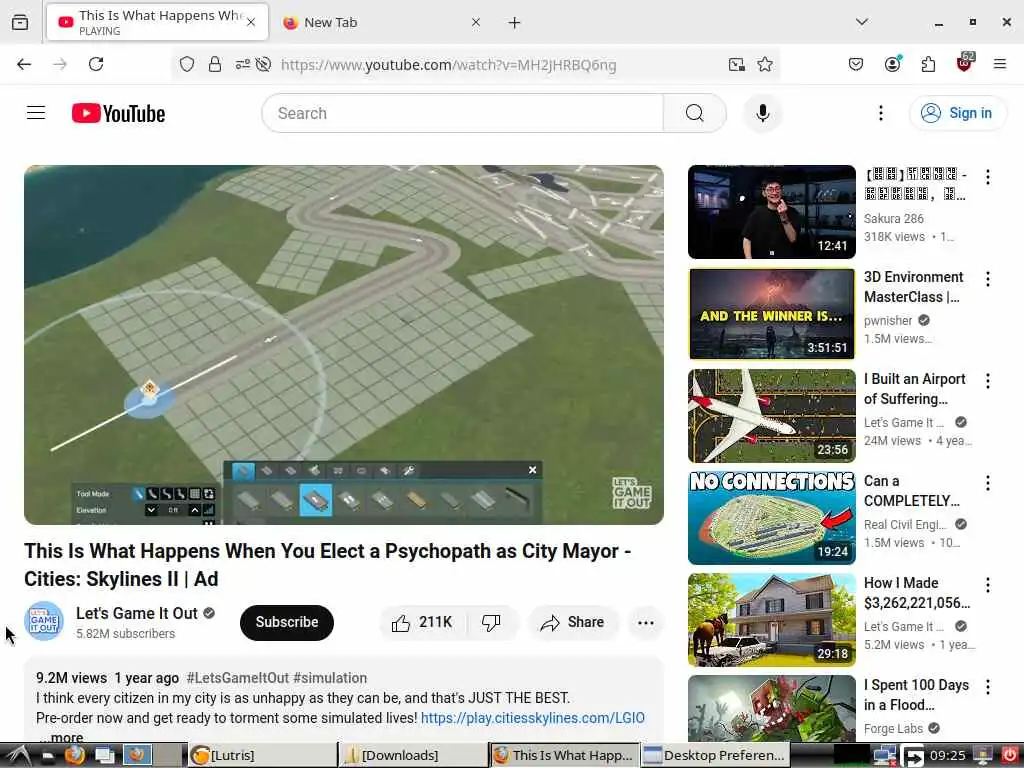Switch to the Downloads taskbar window
This screenshot has height=768, width=1024.
(413, 756)
